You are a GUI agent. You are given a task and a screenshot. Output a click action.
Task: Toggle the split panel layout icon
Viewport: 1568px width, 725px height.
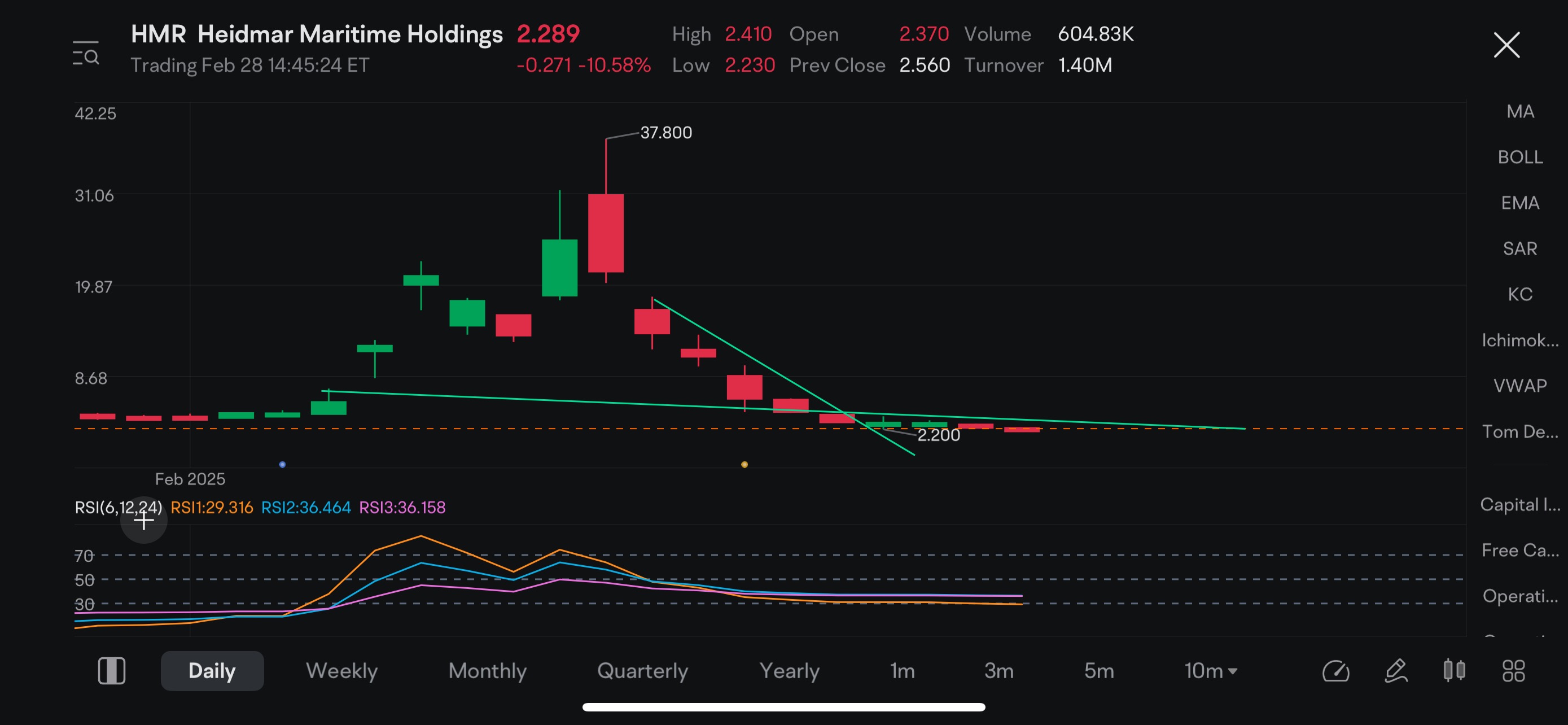pyautogui.click(x=111, y=670)
